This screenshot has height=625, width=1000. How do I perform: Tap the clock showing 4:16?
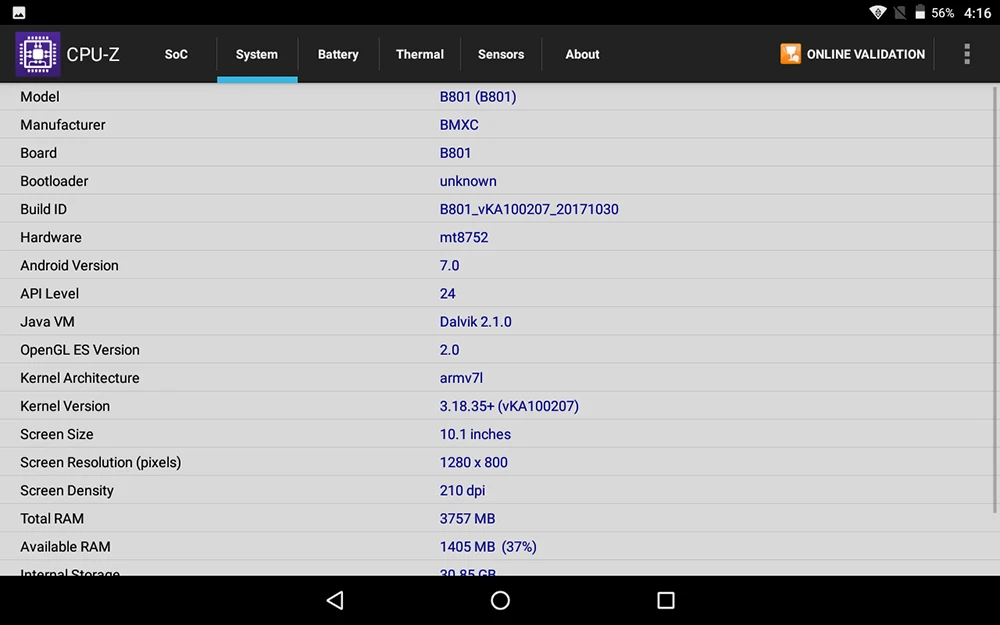pos(977,13)
